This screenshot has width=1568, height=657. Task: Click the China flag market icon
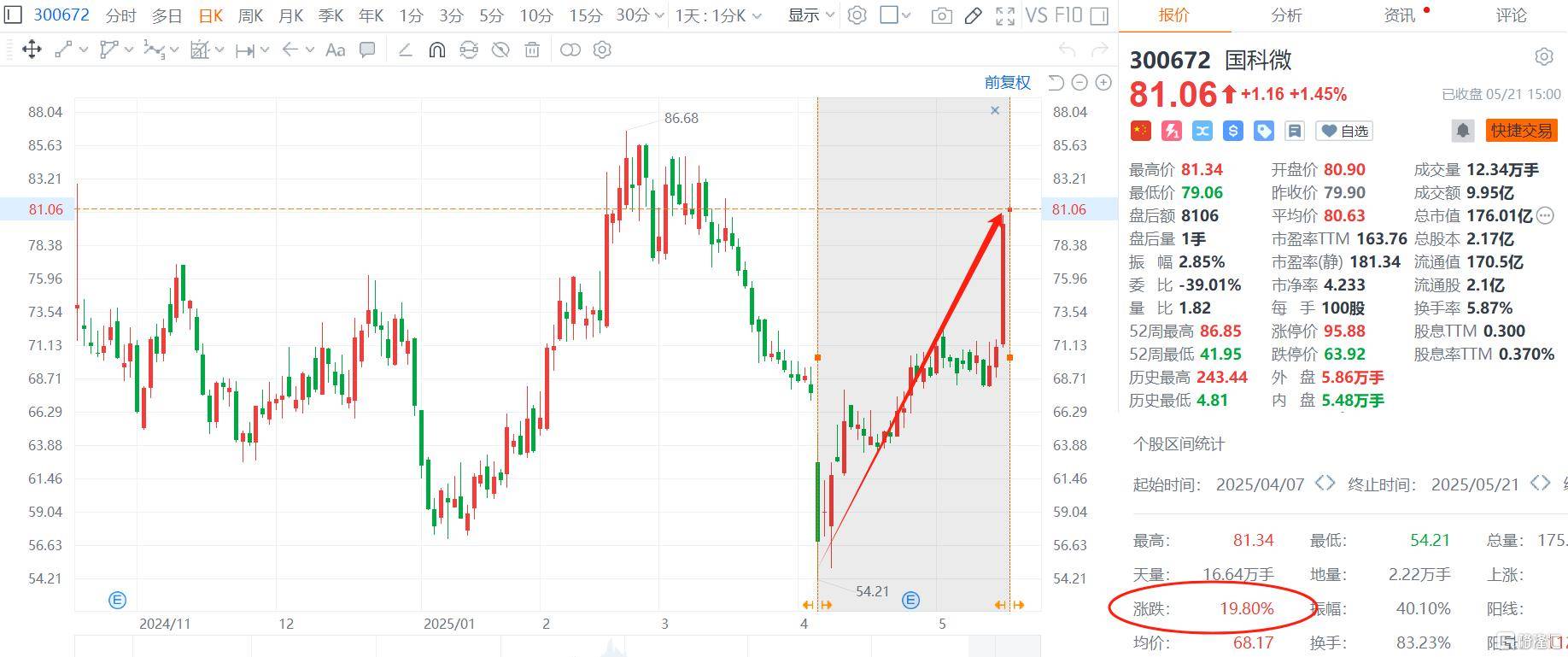[1140, 131]
